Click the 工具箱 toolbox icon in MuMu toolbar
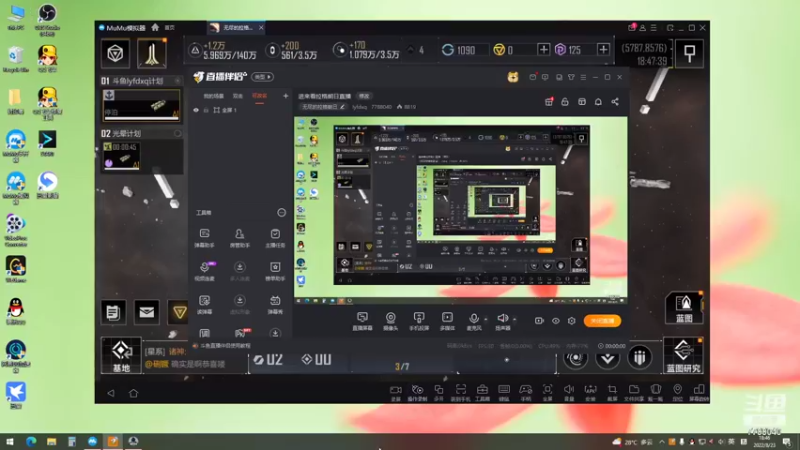 482,392
